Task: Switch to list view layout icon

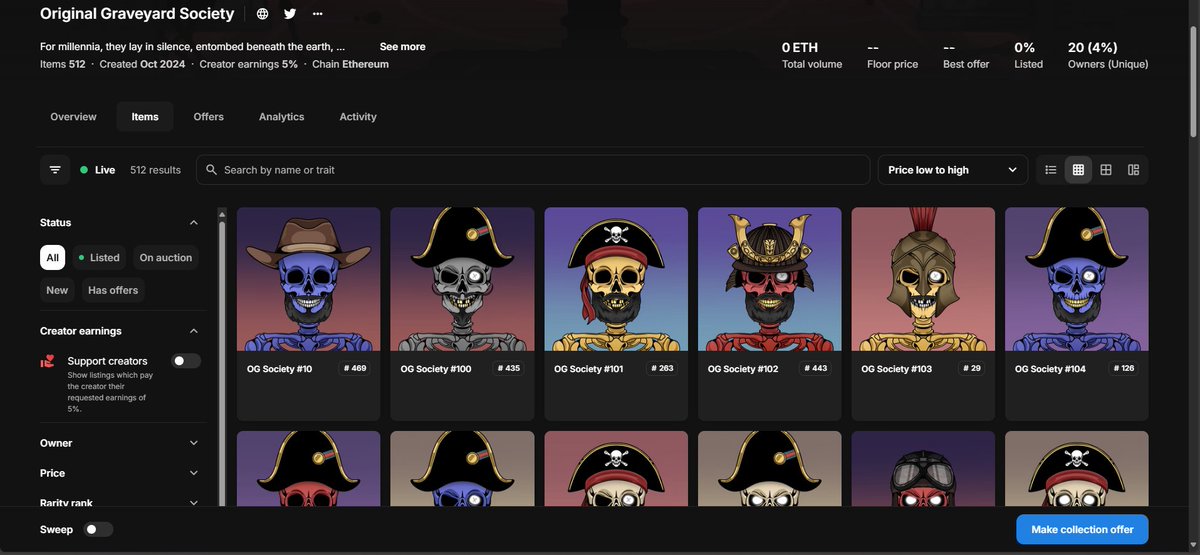Action: pyautogui.click(x=1051, y=170)
